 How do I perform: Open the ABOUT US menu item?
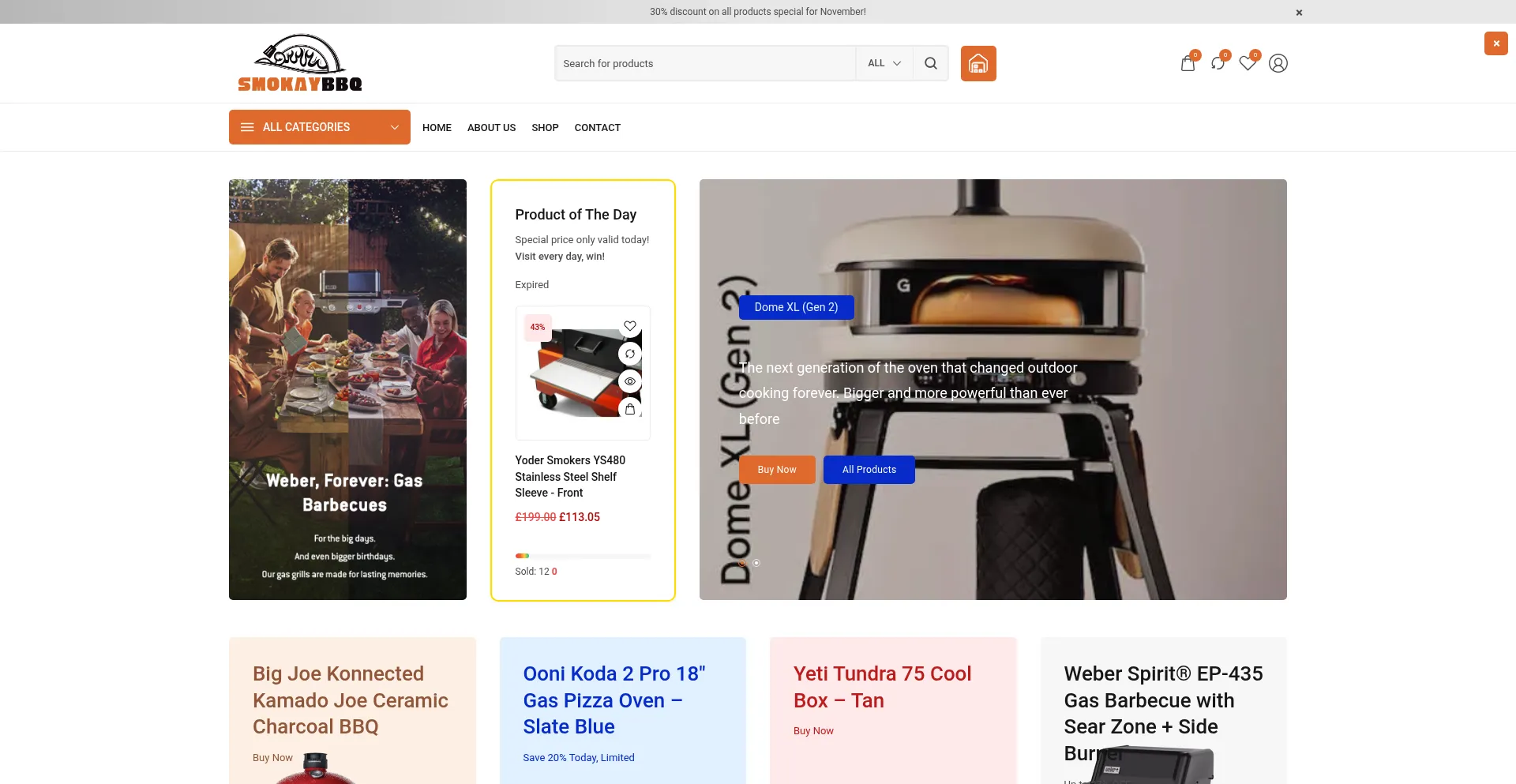coord(491,128)
